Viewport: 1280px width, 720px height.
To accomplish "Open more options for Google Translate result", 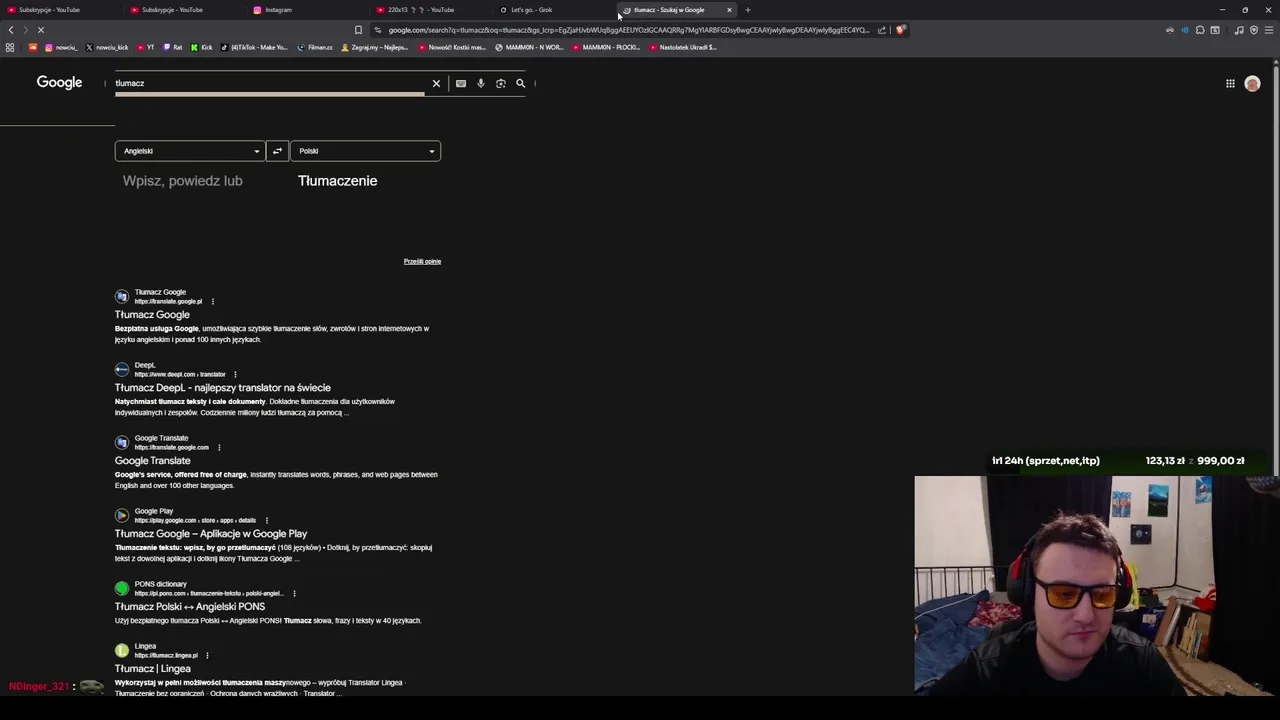I will coord(219,447).
